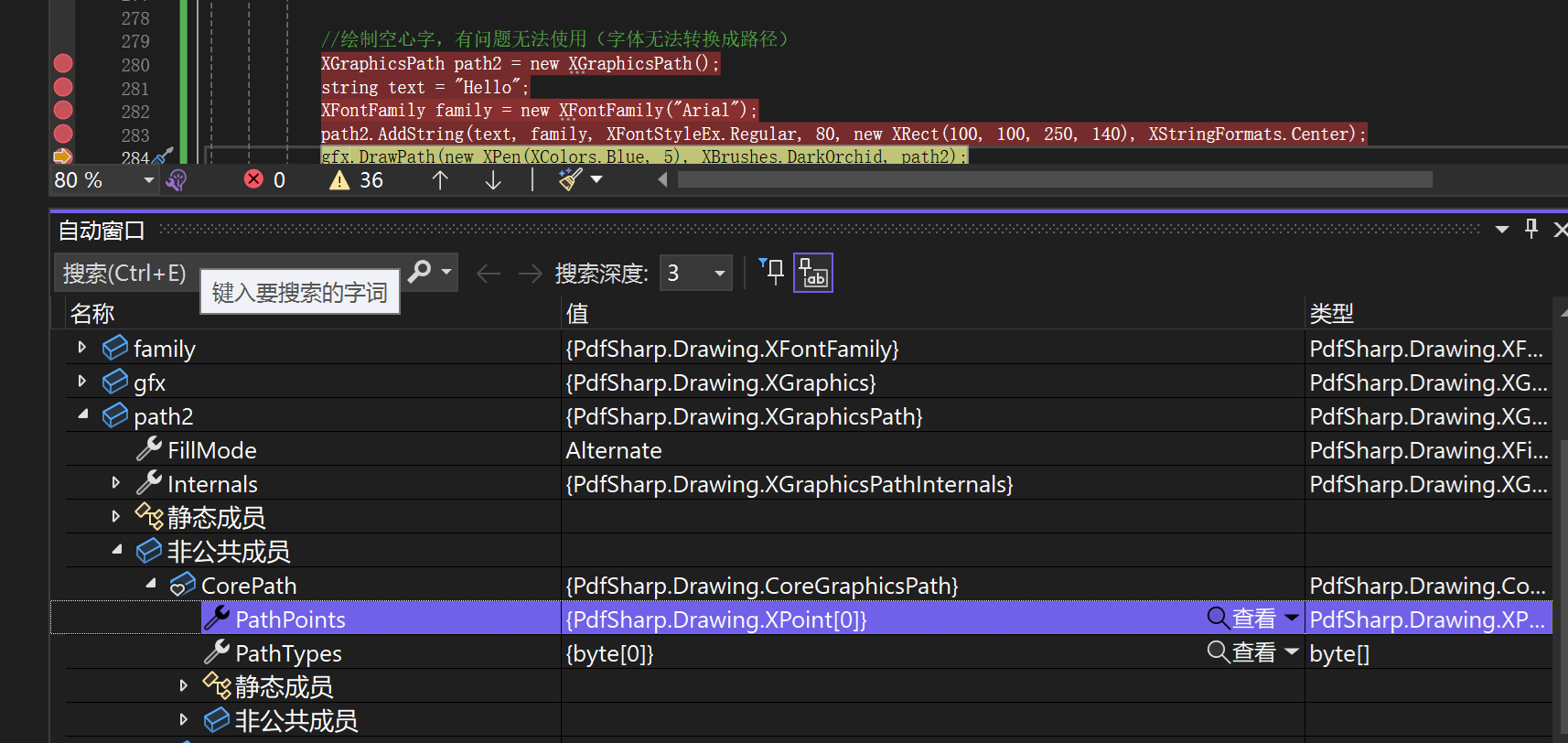Click the family variable cube icon

tap(115, 348)
